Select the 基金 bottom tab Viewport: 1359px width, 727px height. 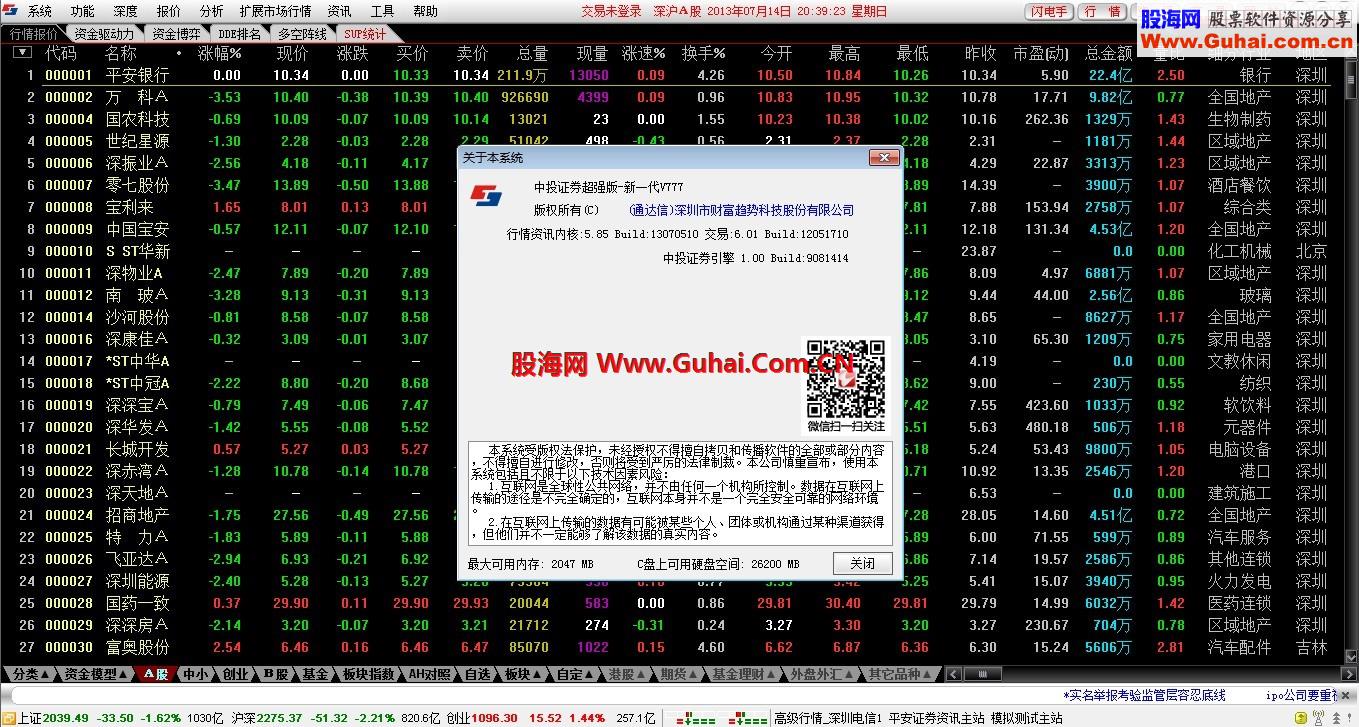pos(315,675)
